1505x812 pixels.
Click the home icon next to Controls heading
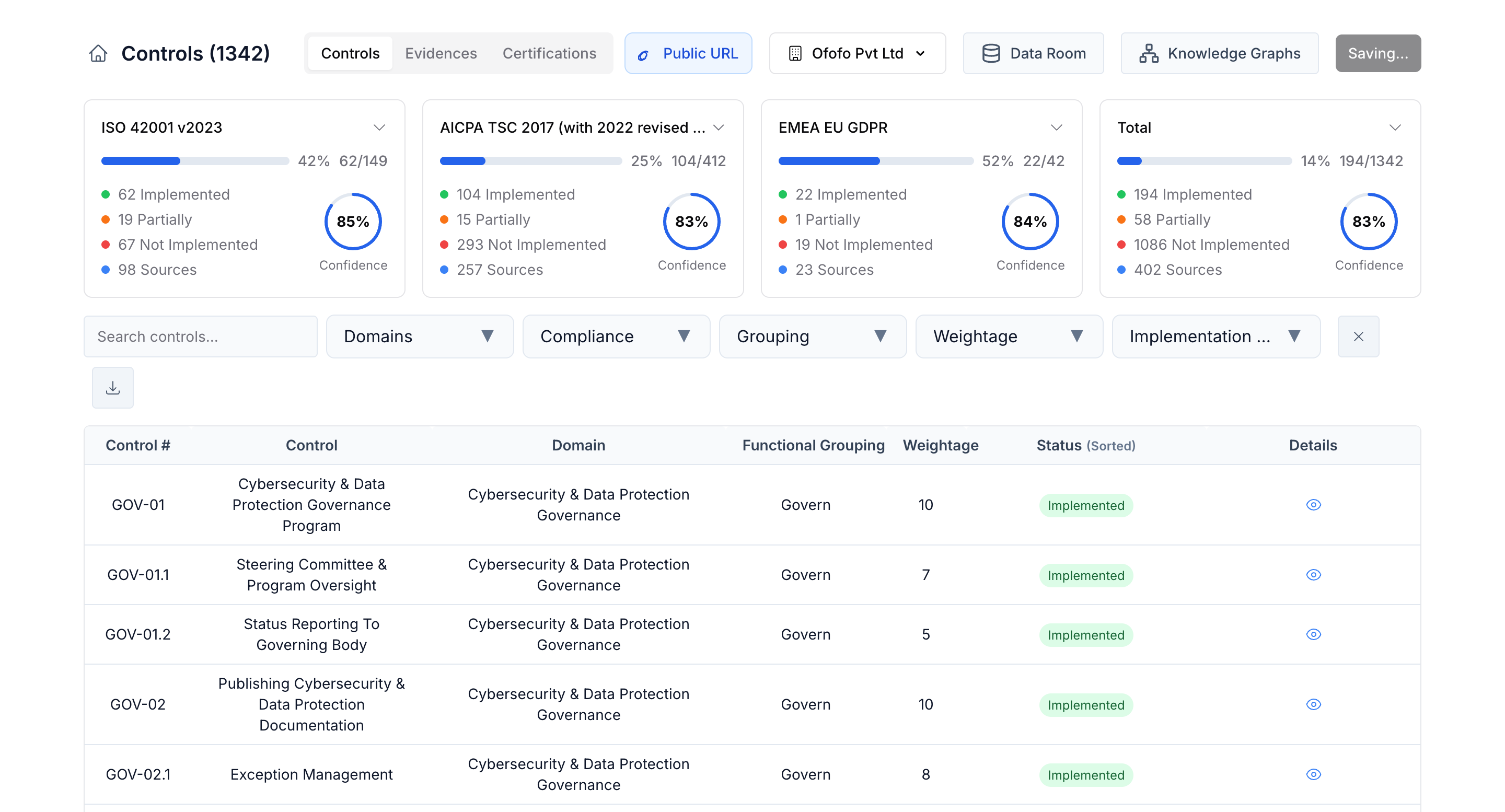pos(98,53)
